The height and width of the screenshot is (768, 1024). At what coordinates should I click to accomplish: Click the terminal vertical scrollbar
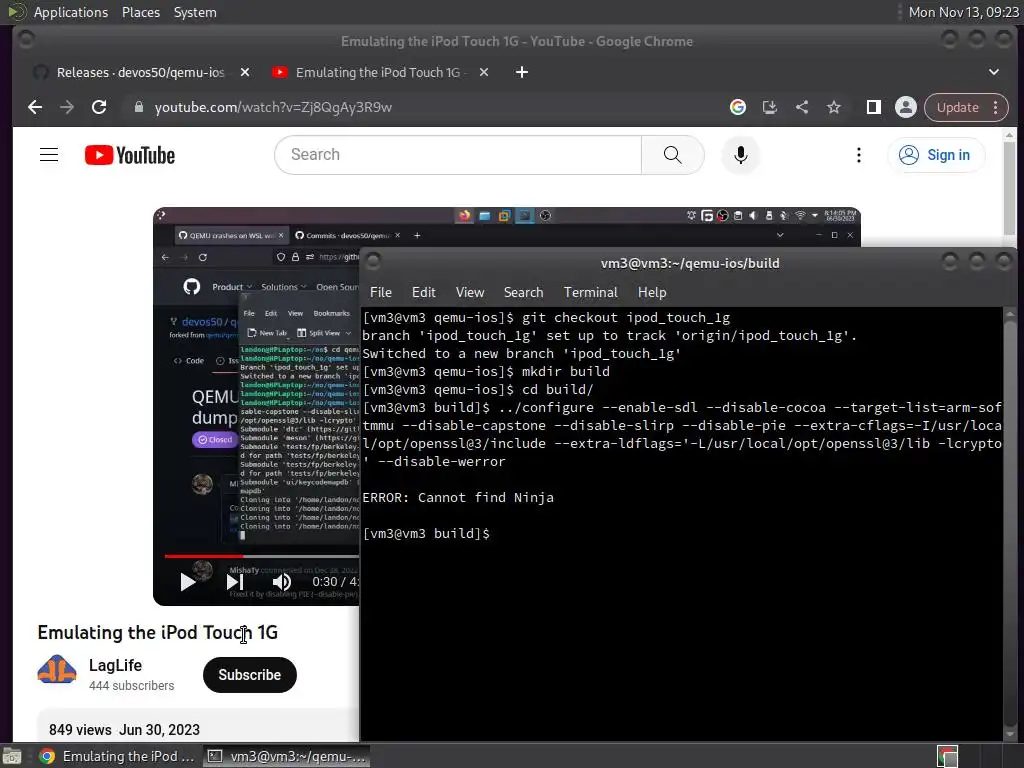tap(1009, 522)
